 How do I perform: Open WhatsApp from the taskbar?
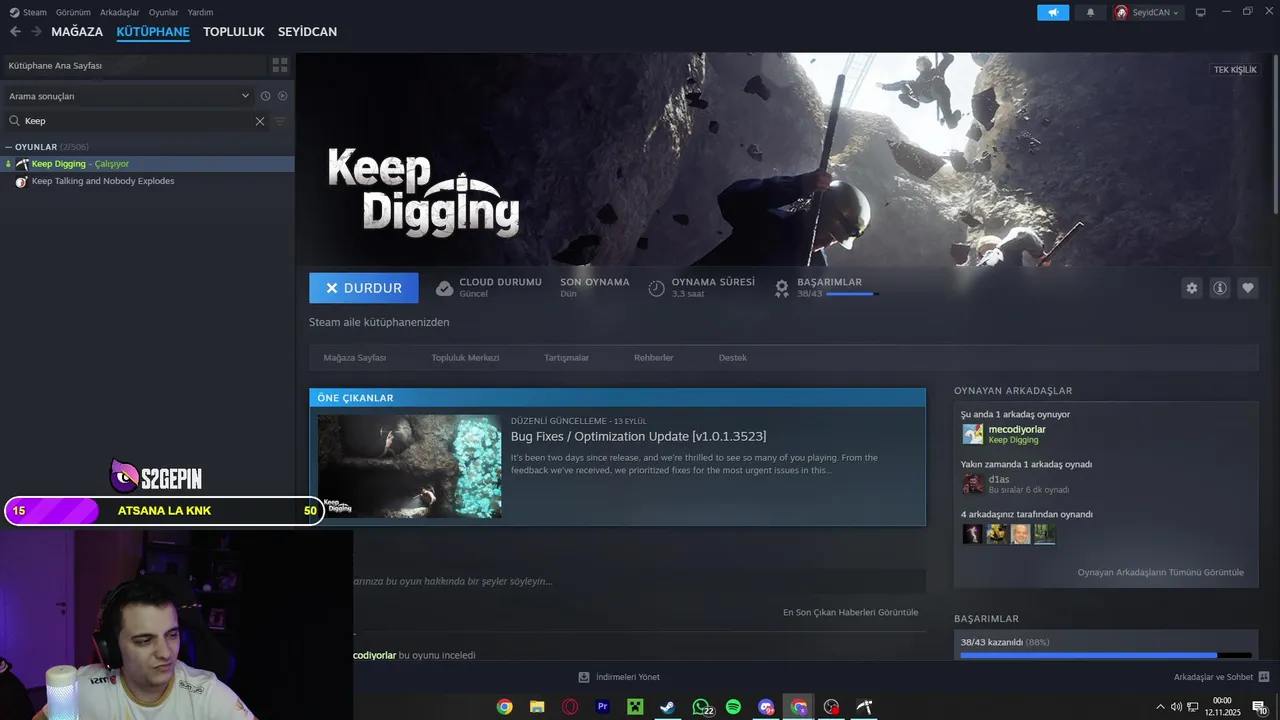pyautogui.click(x=701, y=707)
